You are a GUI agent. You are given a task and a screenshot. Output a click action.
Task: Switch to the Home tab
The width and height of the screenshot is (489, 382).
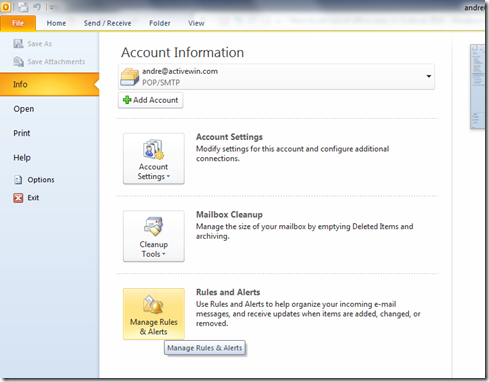(x=56, y=23)
